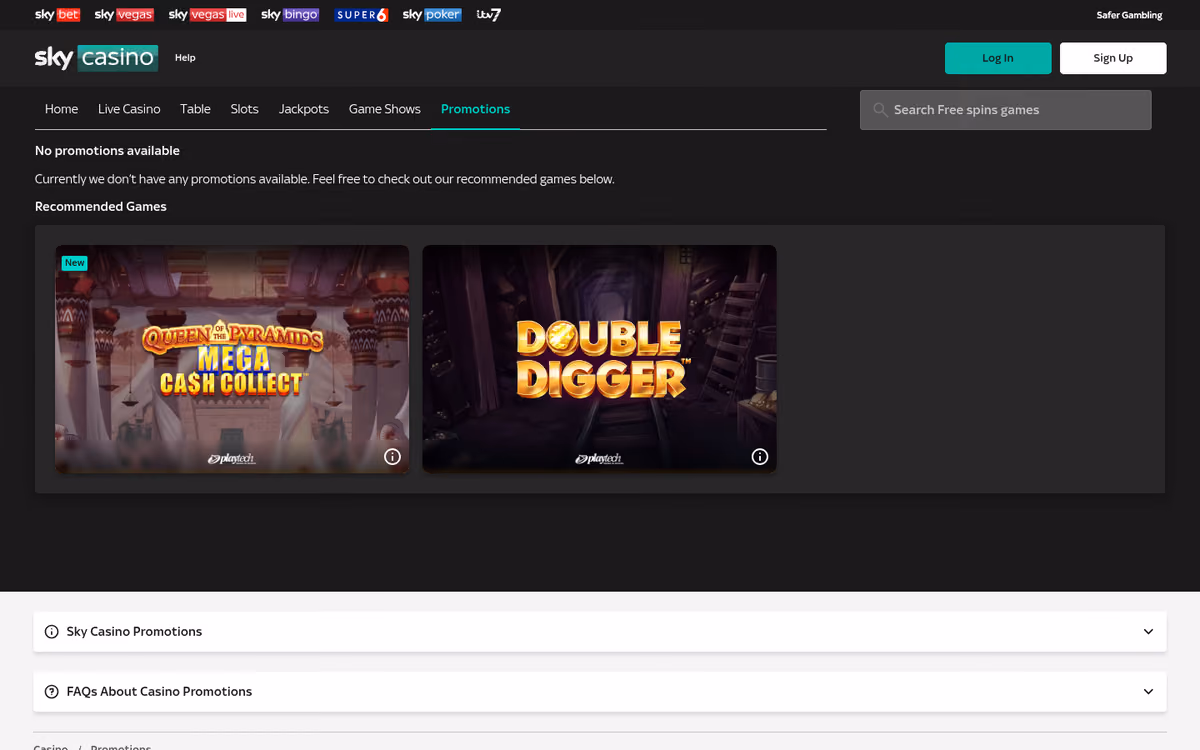
Task: Switch to the Table tab
Action: tap(195, 109)
